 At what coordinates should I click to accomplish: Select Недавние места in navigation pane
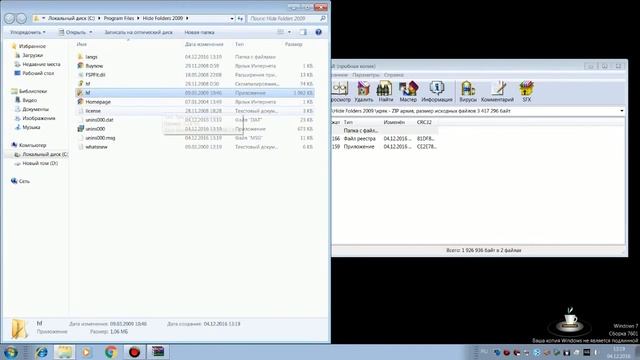click(x=41, y=64)
